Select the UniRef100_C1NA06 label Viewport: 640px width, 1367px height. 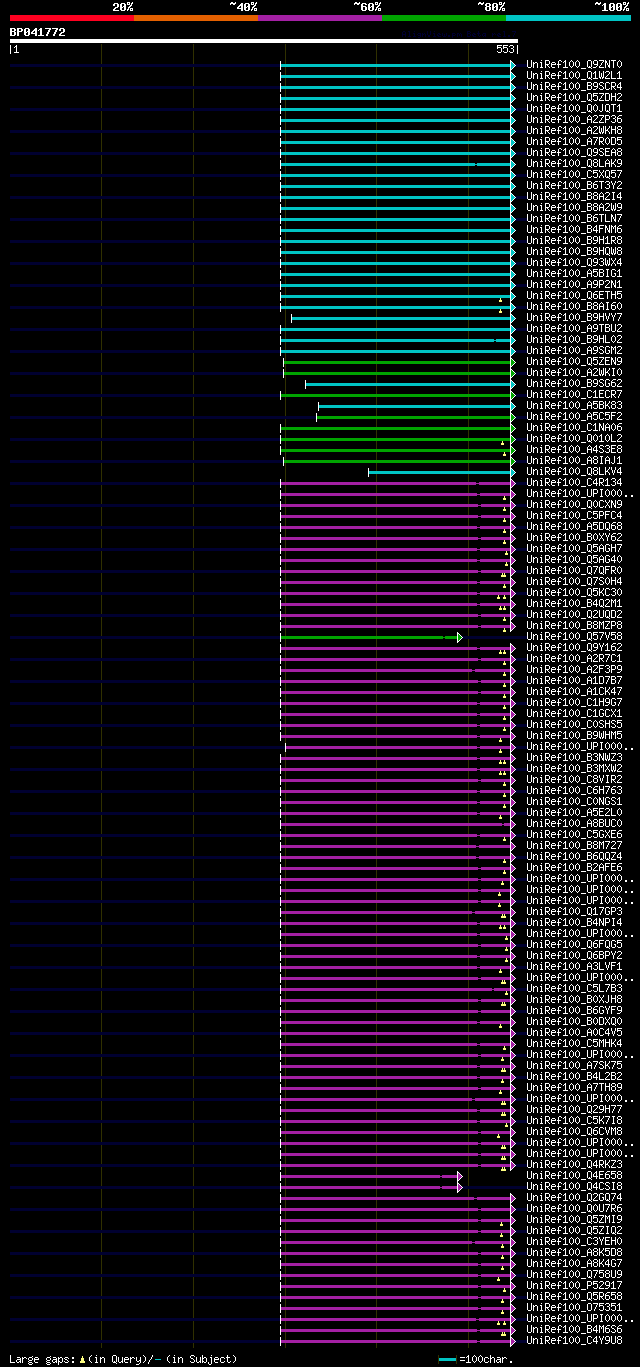click(574, 428)
